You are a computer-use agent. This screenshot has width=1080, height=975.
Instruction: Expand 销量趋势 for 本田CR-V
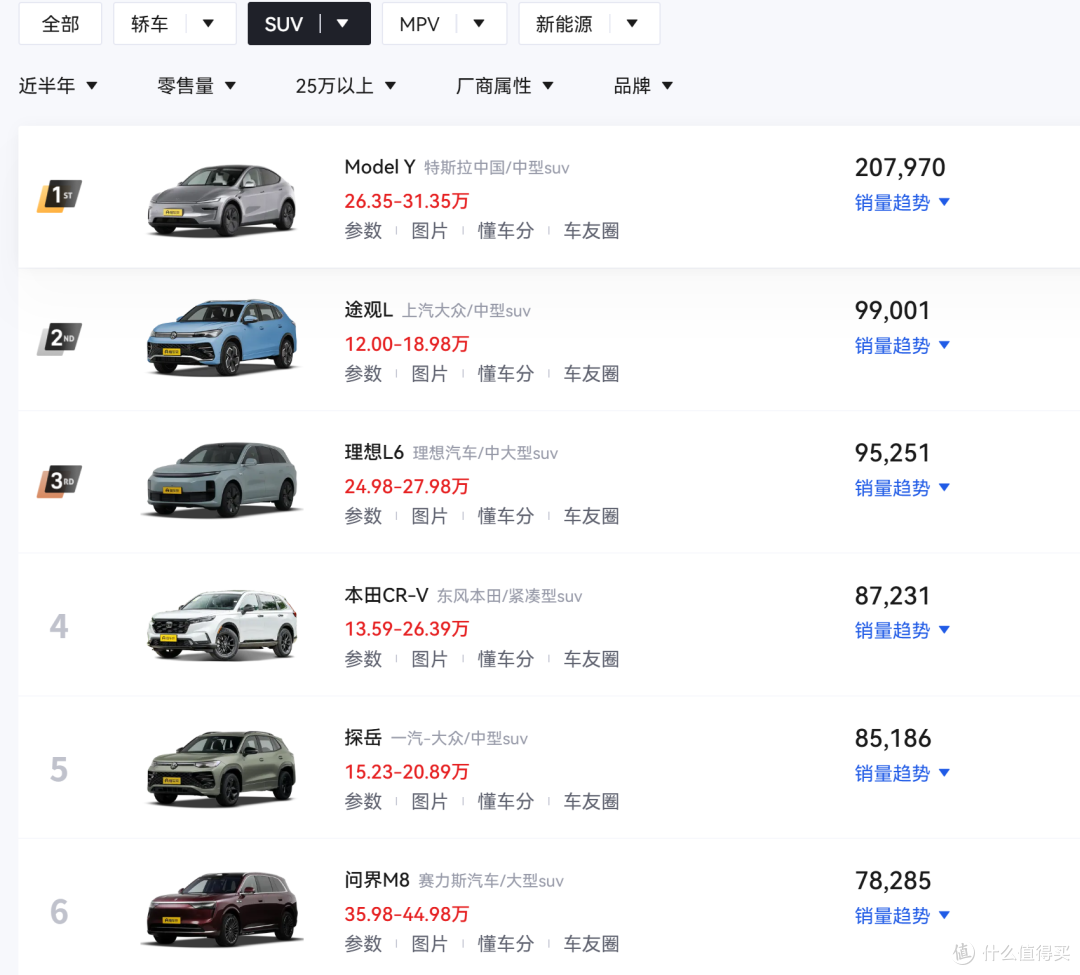pos(902,630)
